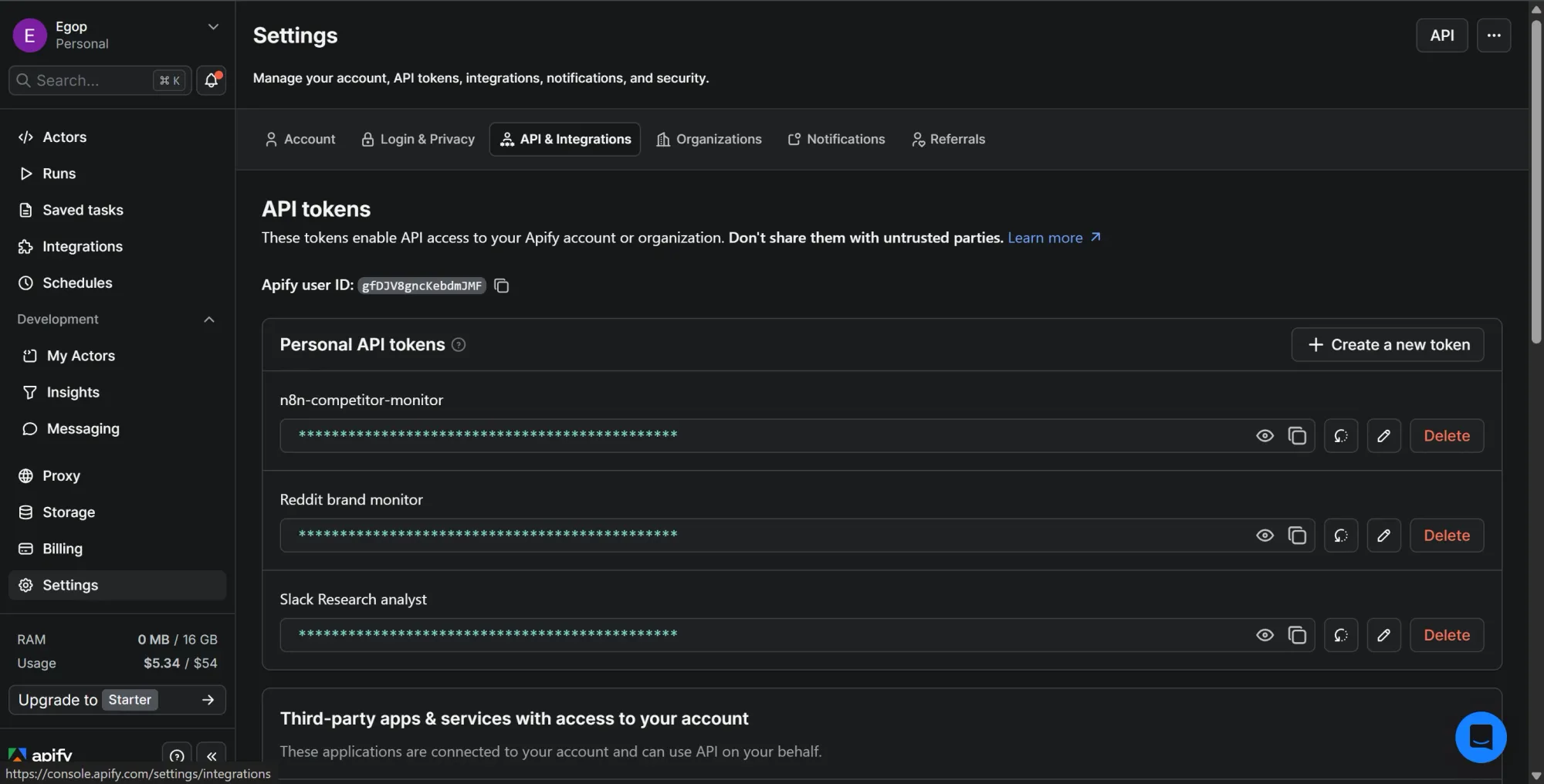
Task: Open the Organizations tab
Action: (709, 140)
